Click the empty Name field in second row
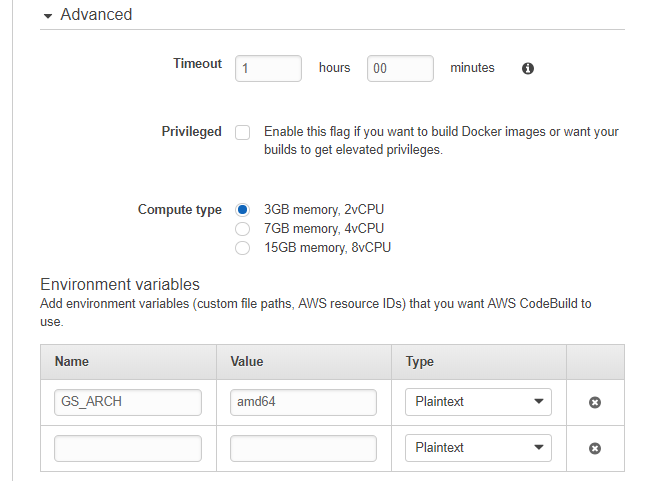Viewport: 648px width, 481px height. tap(128, 448)
